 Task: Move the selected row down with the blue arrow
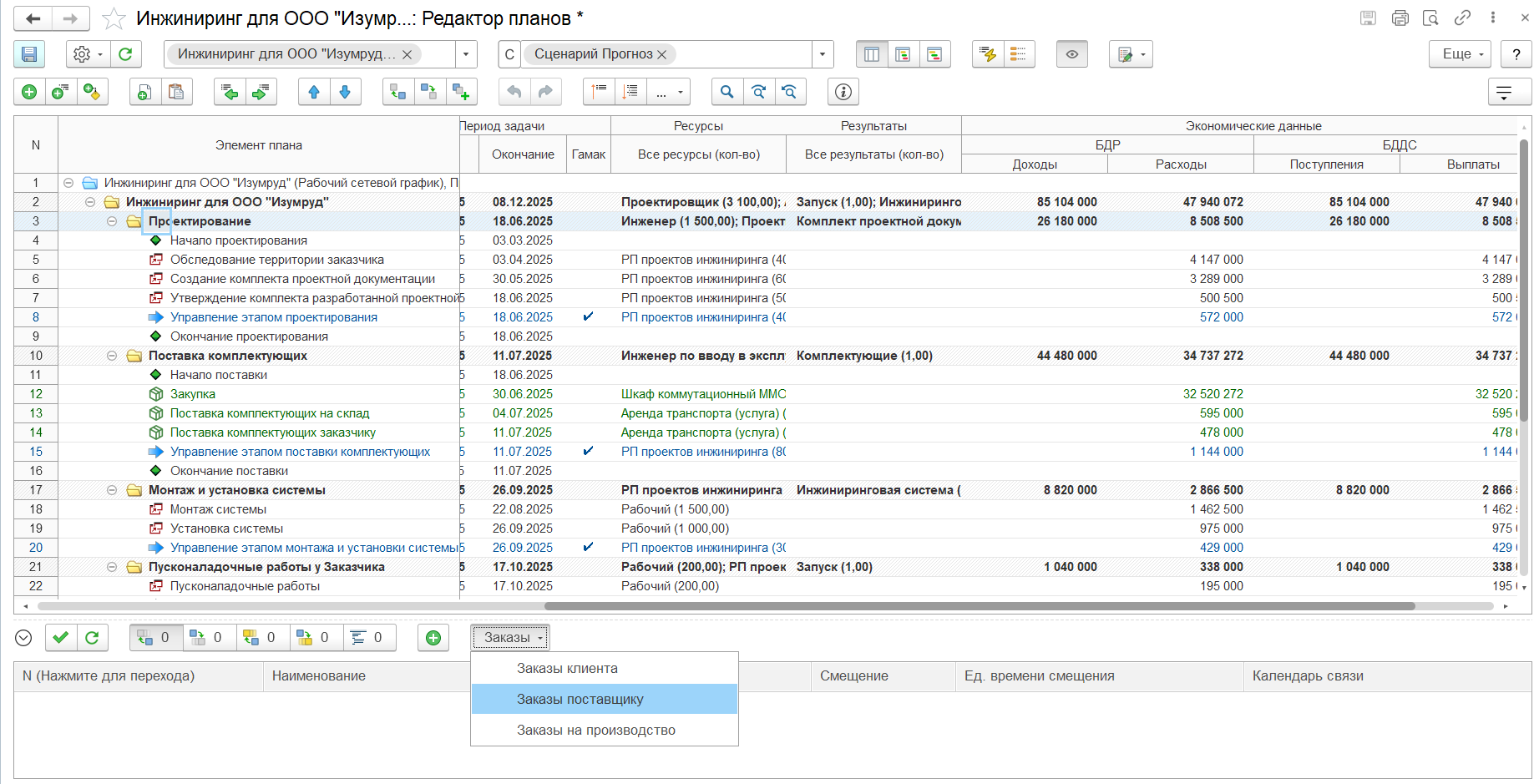click(x=345, y=92)
